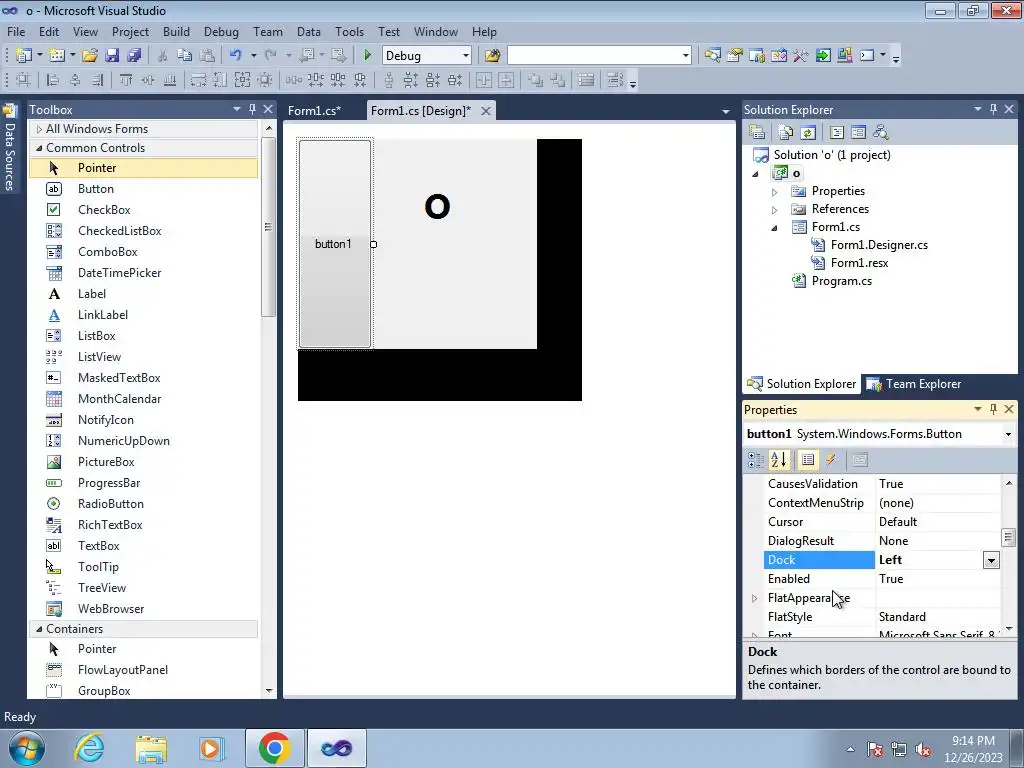Collapse the Form1.cs node in Solution Explorer

(x=775, y=228)
